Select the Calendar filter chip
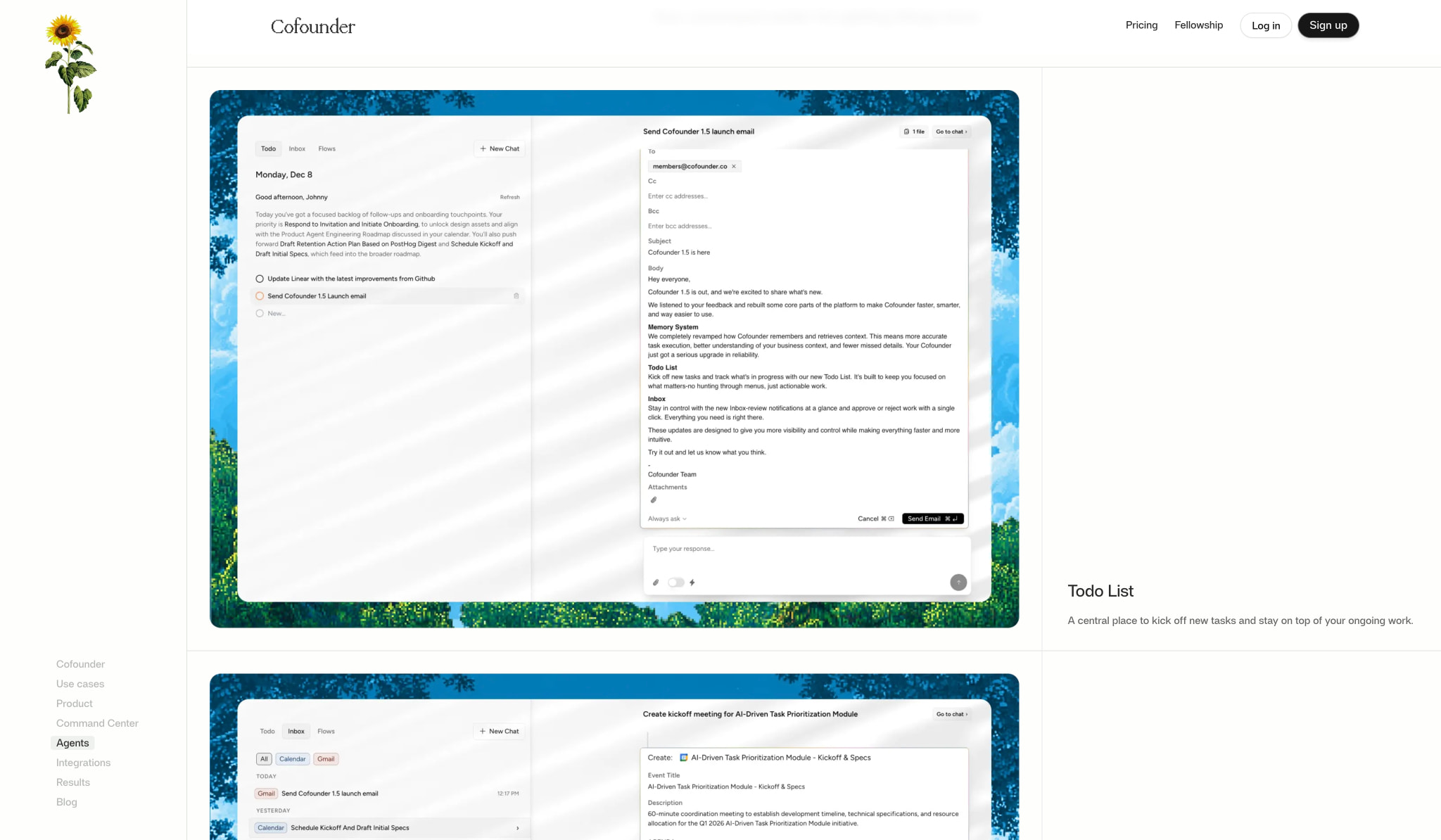 point(292,759)
